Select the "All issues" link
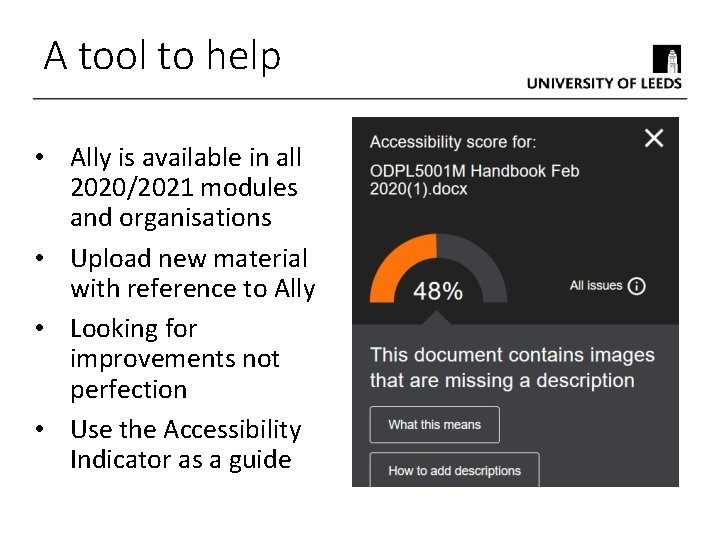Viewport: 720px width, 540px height. [596, 286]
